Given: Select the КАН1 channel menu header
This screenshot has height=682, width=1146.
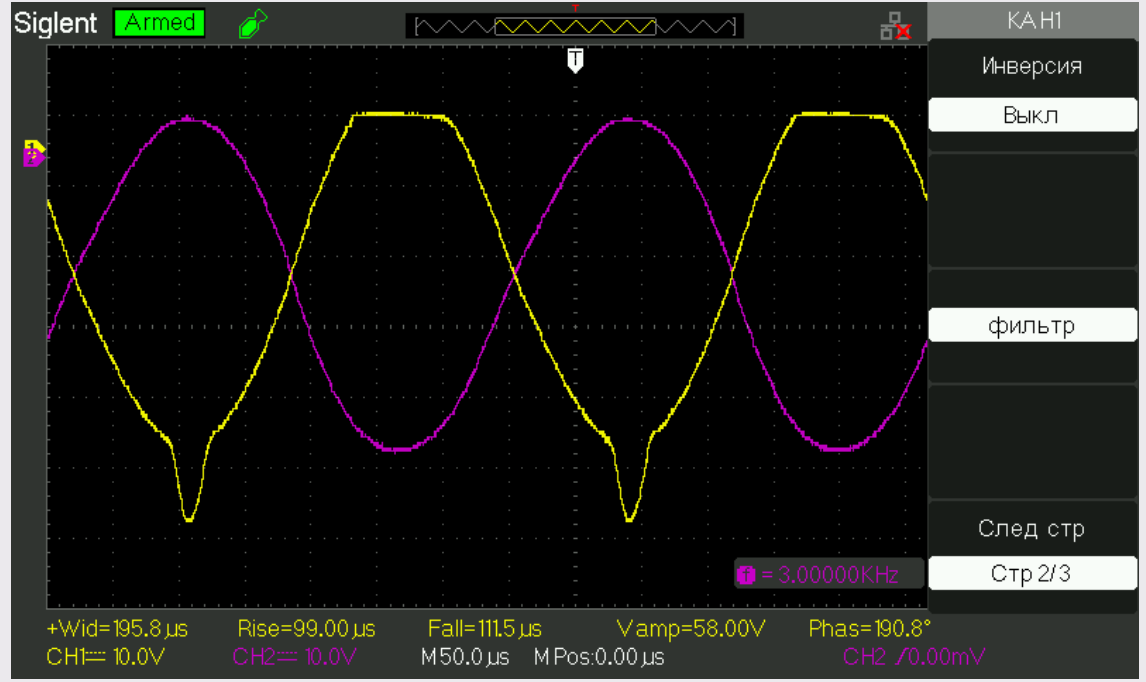Looking at the screenshot, I should coord(1031,22).
